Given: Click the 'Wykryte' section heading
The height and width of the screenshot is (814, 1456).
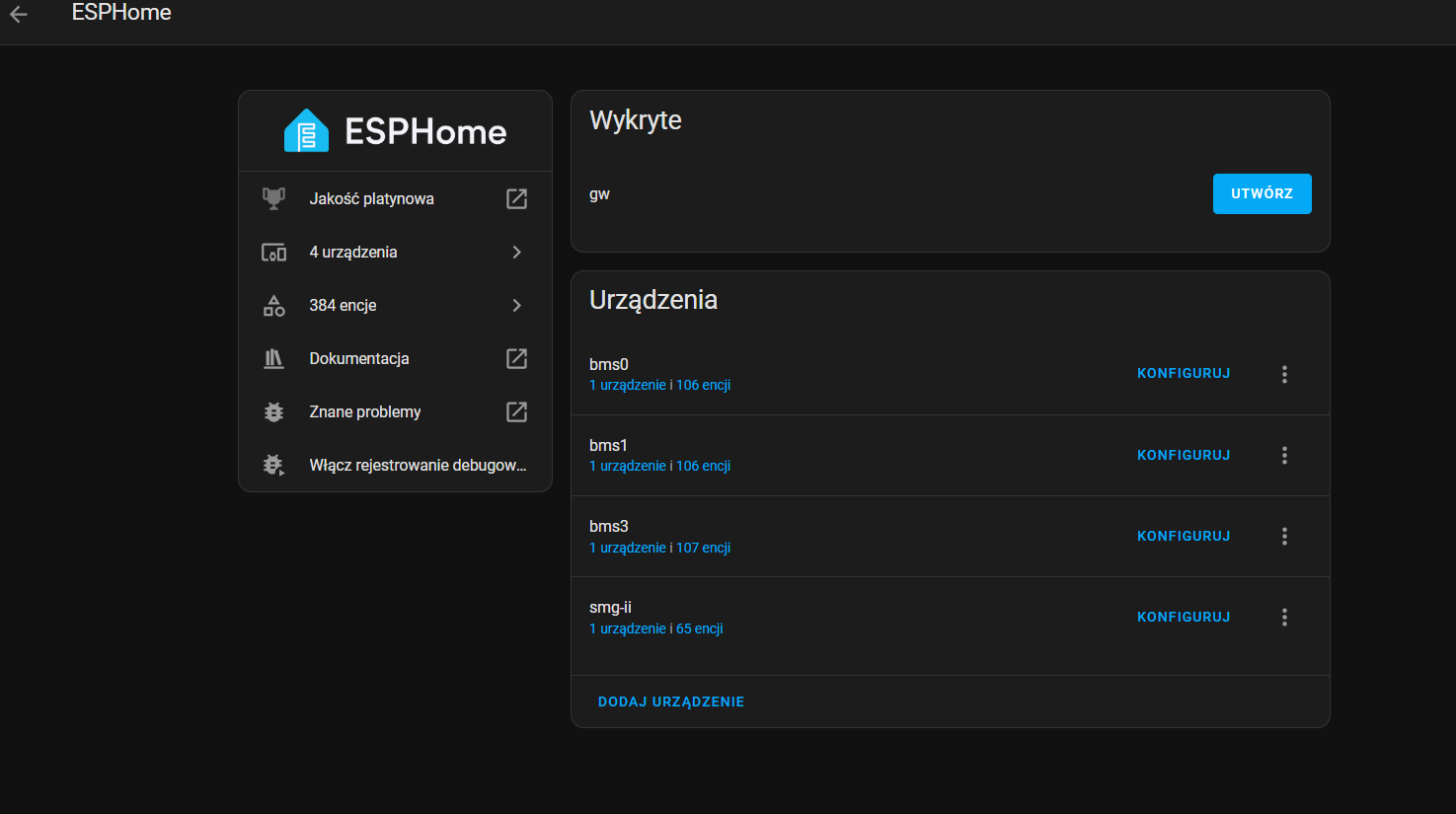Looking at the screenshot, I should pos(636,120).
